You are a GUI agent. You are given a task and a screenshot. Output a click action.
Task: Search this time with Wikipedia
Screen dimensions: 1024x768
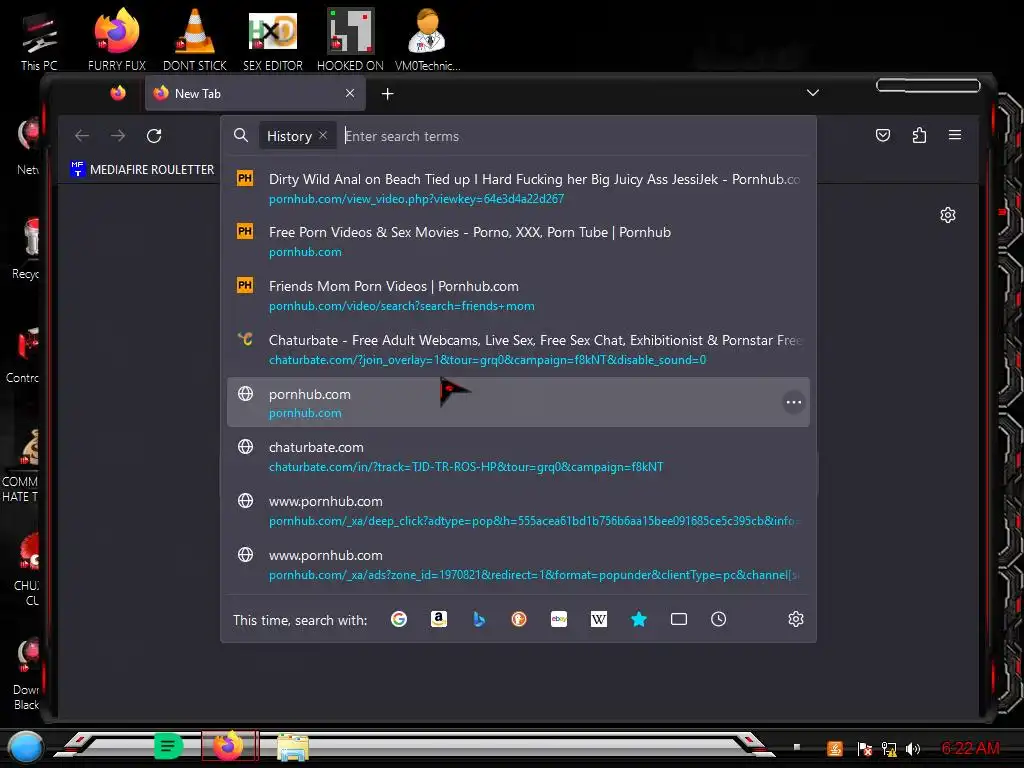599,619
